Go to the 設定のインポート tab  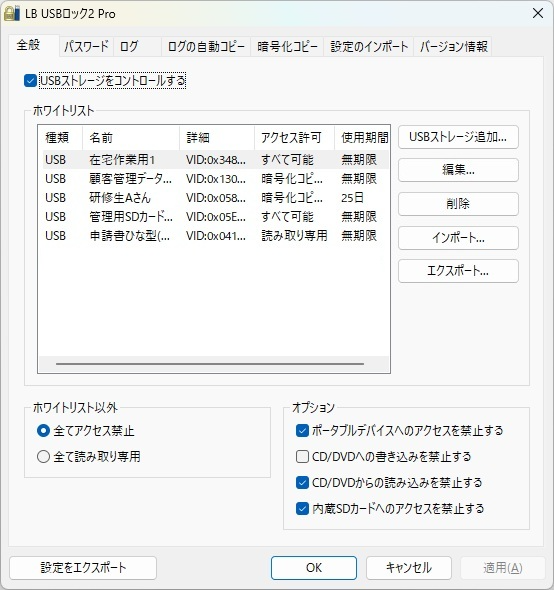pyautogui.click(x=369, y=46)
